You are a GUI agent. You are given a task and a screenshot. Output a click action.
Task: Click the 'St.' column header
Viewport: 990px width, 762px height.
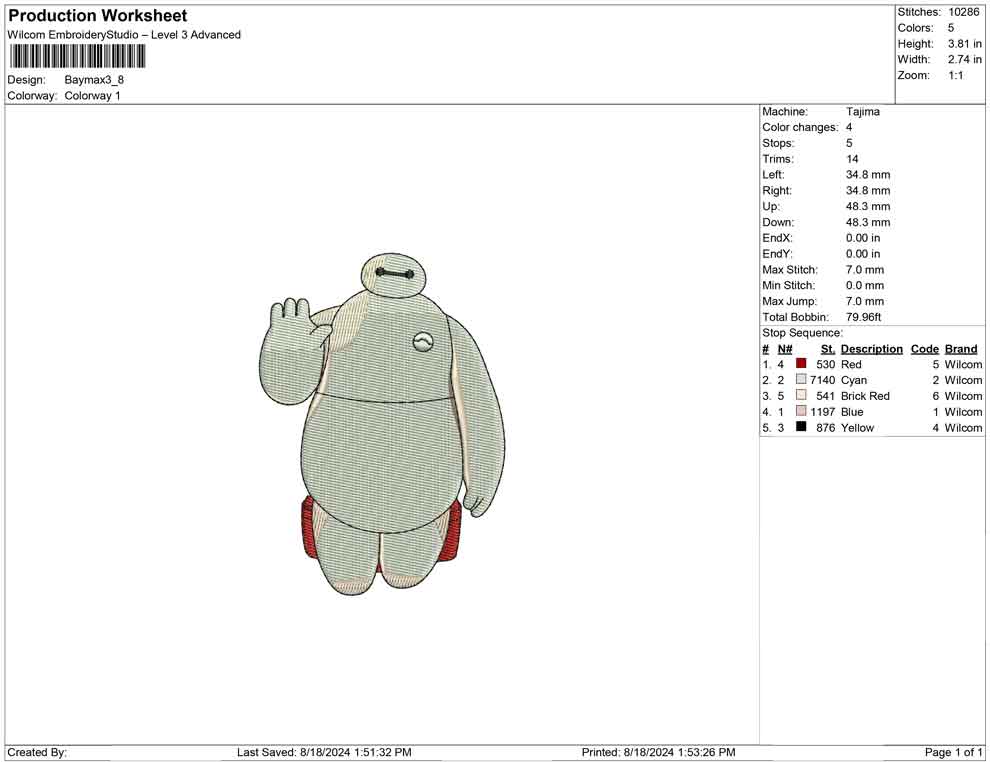pyautogui.click(x=828, y=348)
